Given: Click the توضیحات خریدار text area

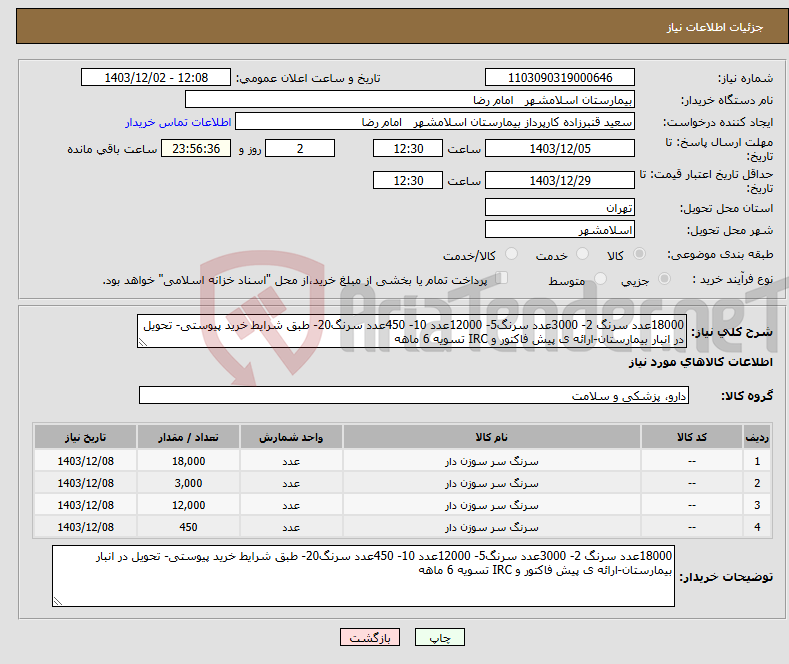Looking at the screenshot, I should (x=363, y=576).
